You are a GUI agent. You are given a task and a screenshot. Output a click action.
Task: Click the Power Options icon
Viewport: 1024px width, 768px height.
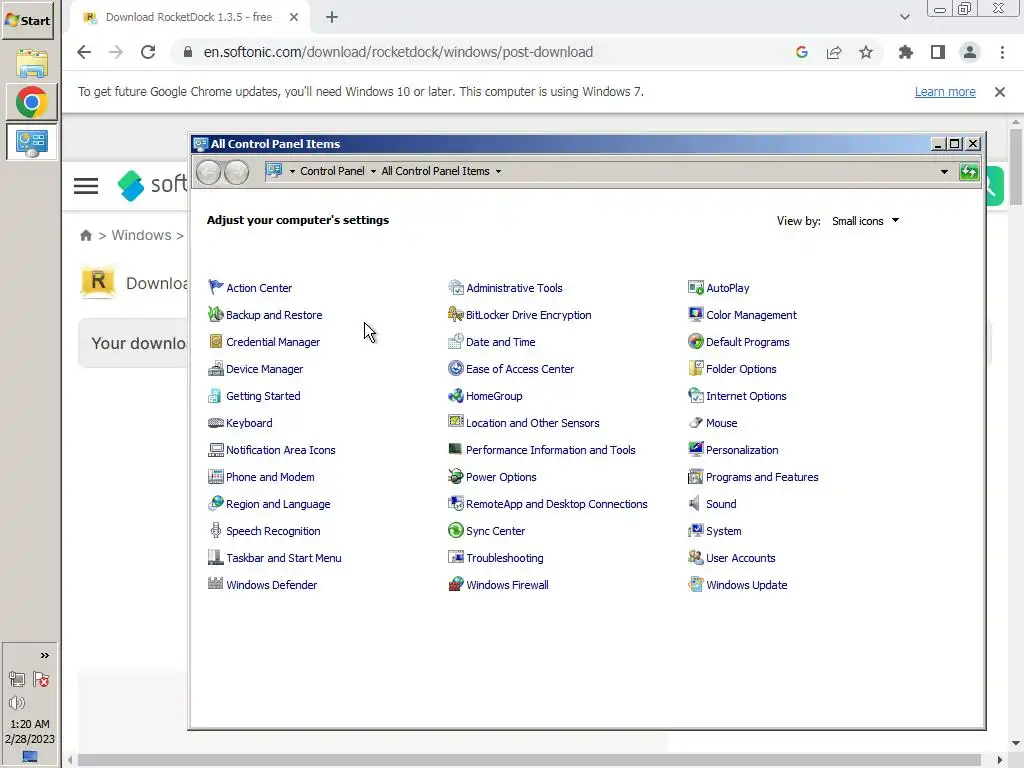click(455, 477)
